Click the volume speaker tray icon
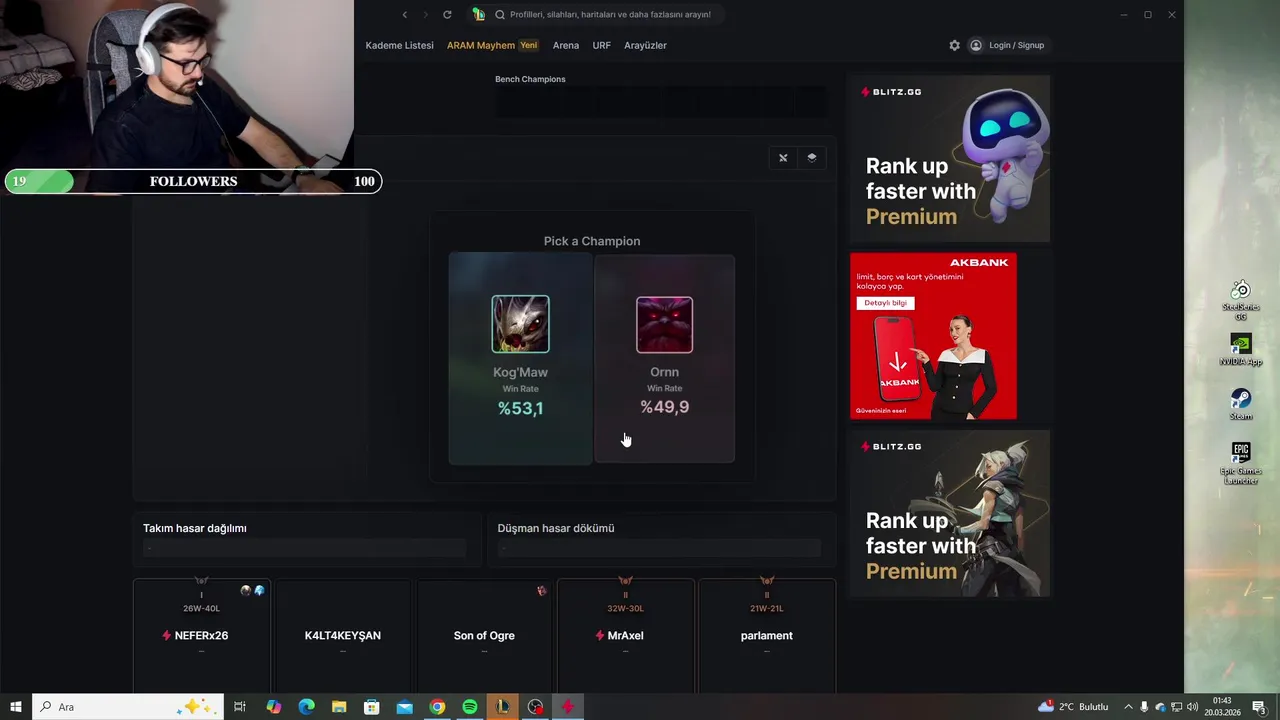The height and width of the screenshot is (720, 1280). point(1193,707)
